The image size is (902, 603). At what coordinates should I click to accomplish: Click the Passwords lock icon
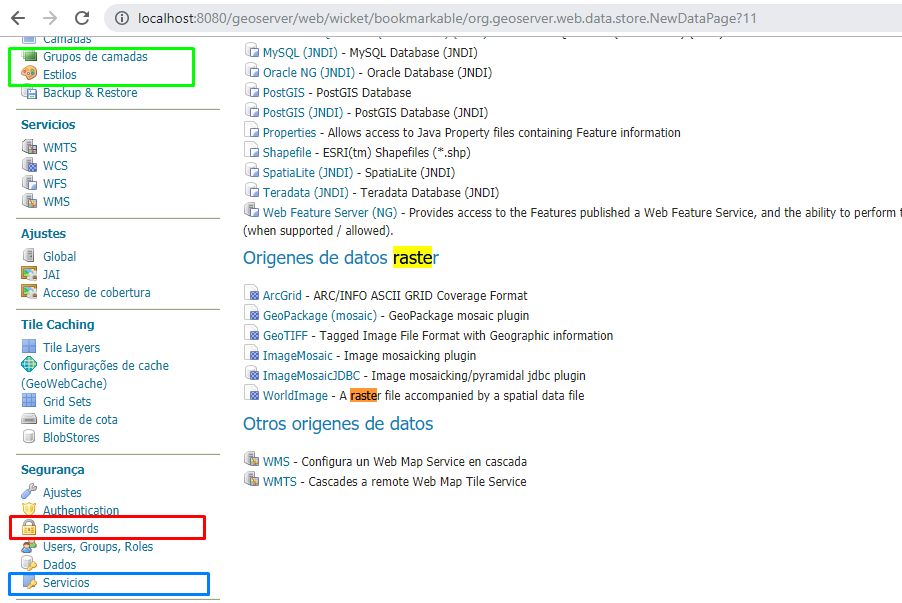pyautogui.click(x=29, y=528)
